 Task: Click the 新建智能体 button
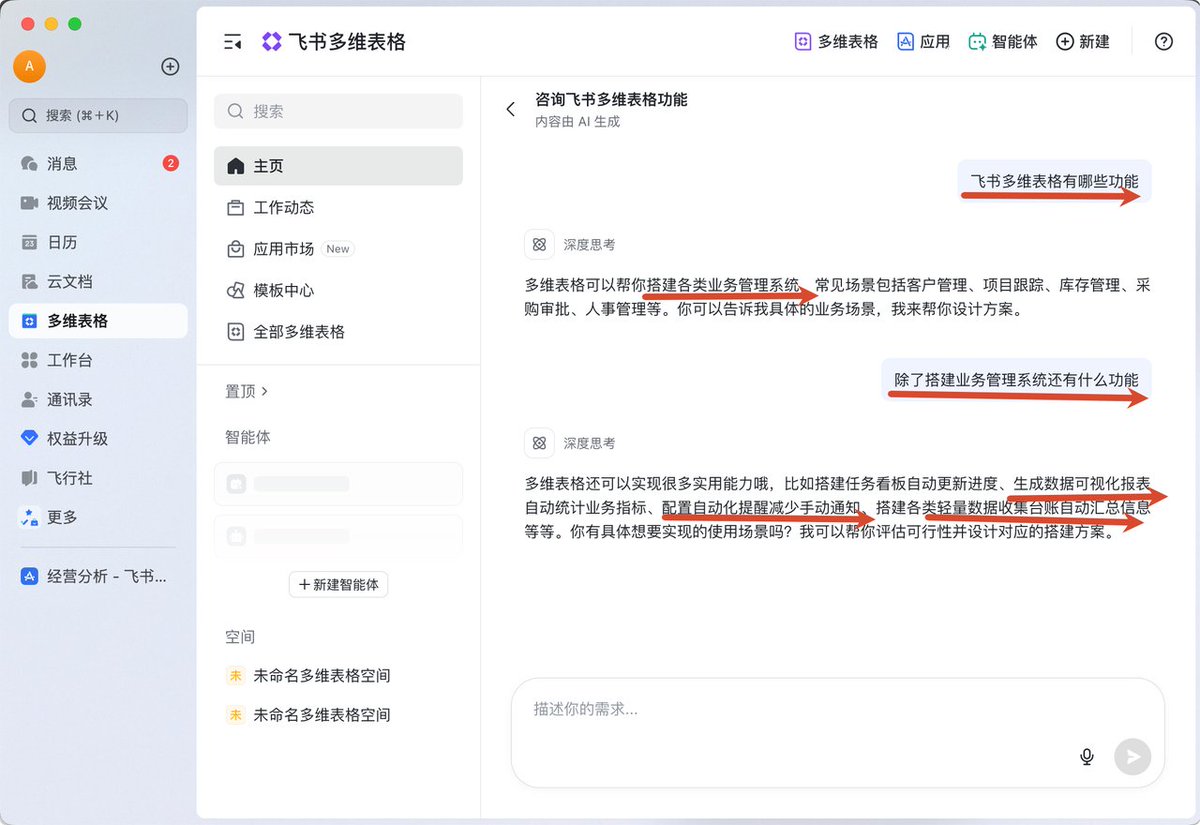click(x=338, y=585)
